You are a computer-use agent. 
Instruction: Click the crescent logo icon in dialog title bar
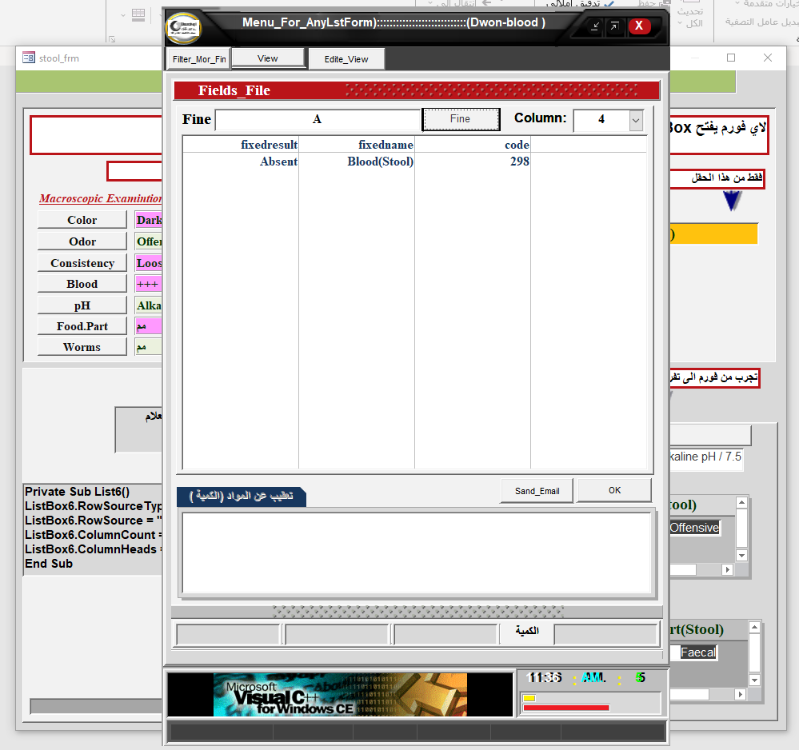(x=183, y=25)
